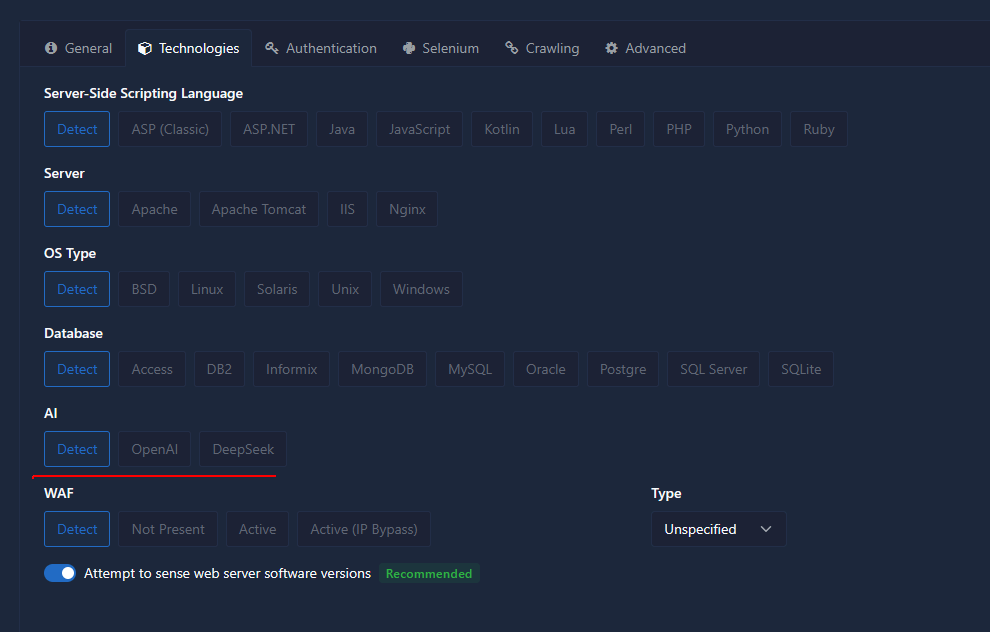
Task: Open the Advanced tab
Action: click(x=645, y=48)
